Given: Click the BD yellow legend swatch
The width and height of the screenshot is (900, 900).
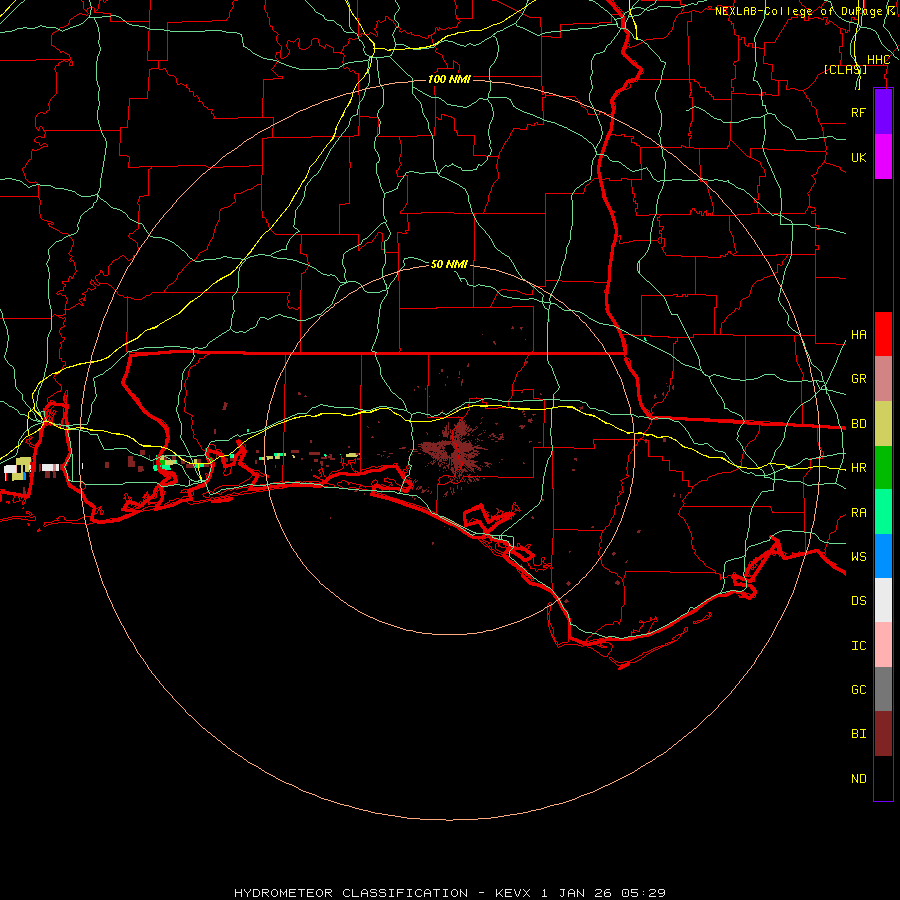Looking at the screenshot, I should [883, 424].
